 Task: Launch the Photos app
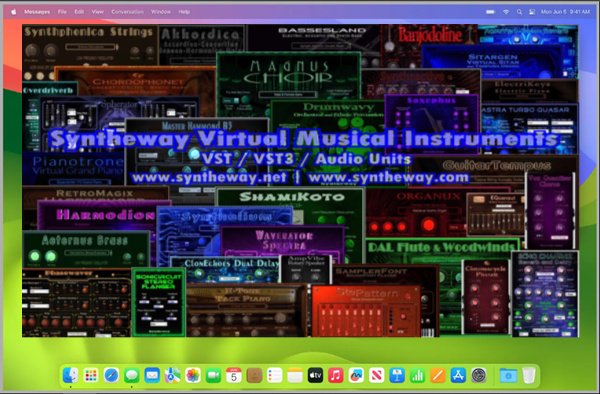point(193,375)
